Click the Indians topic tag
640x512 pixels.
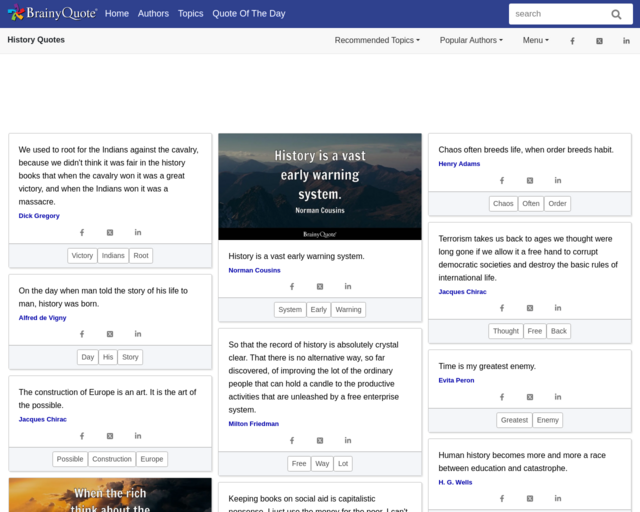click(x=113, y=256)
